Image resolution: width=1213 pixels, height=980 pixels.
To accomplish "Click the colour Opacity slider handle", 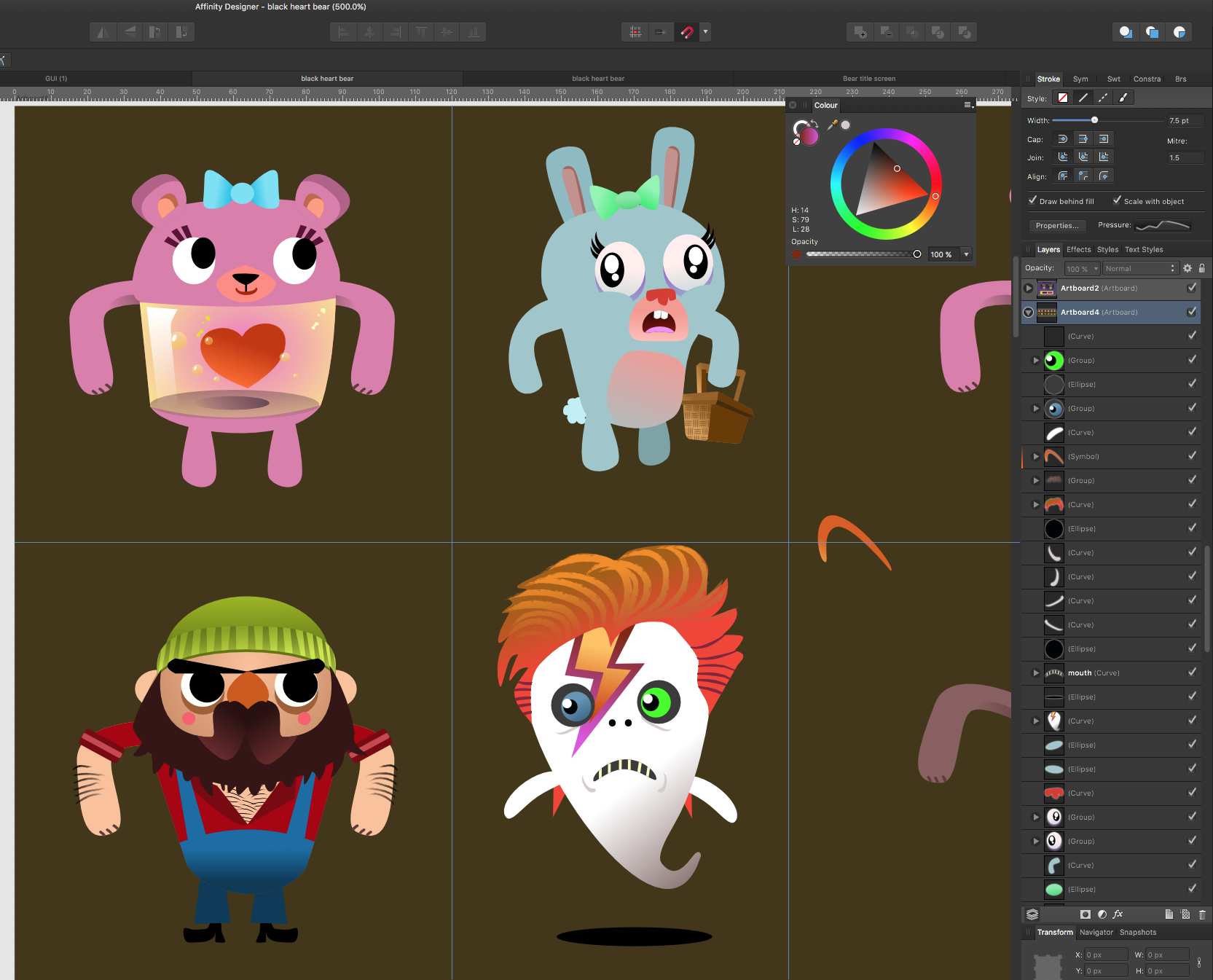I will [917, 254].
